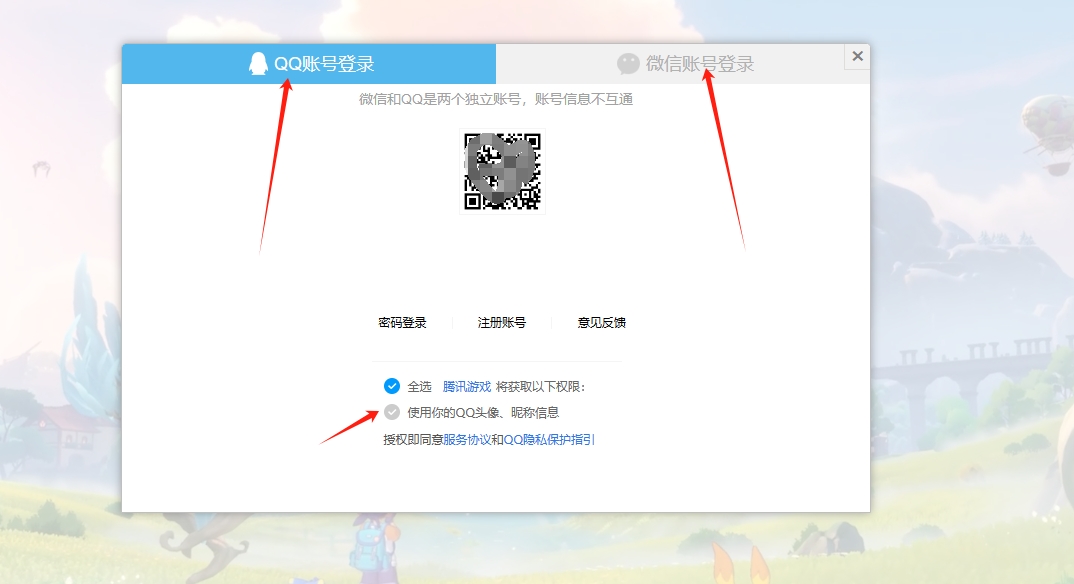This screenshot has width=1074, height=584.
Task: Open 注册账号 to register an account
Action: 501,322
